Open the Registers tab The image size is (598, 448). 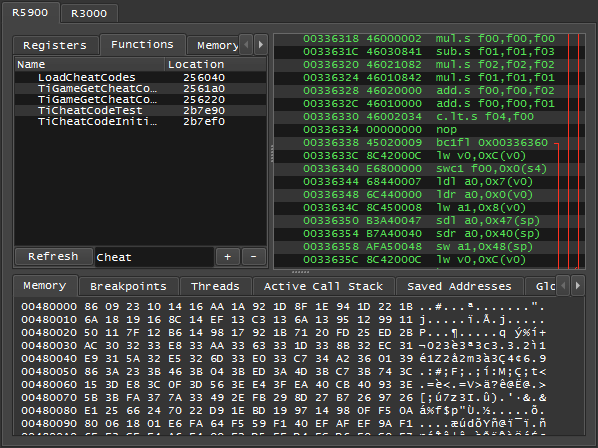click(55, 45)
